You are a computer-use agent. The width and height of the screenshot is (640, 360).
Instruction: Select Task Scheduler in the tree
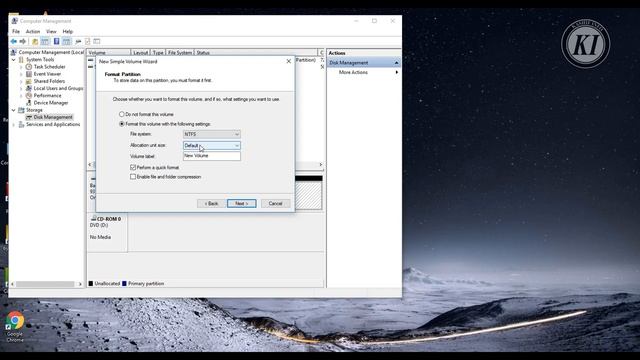49,67
